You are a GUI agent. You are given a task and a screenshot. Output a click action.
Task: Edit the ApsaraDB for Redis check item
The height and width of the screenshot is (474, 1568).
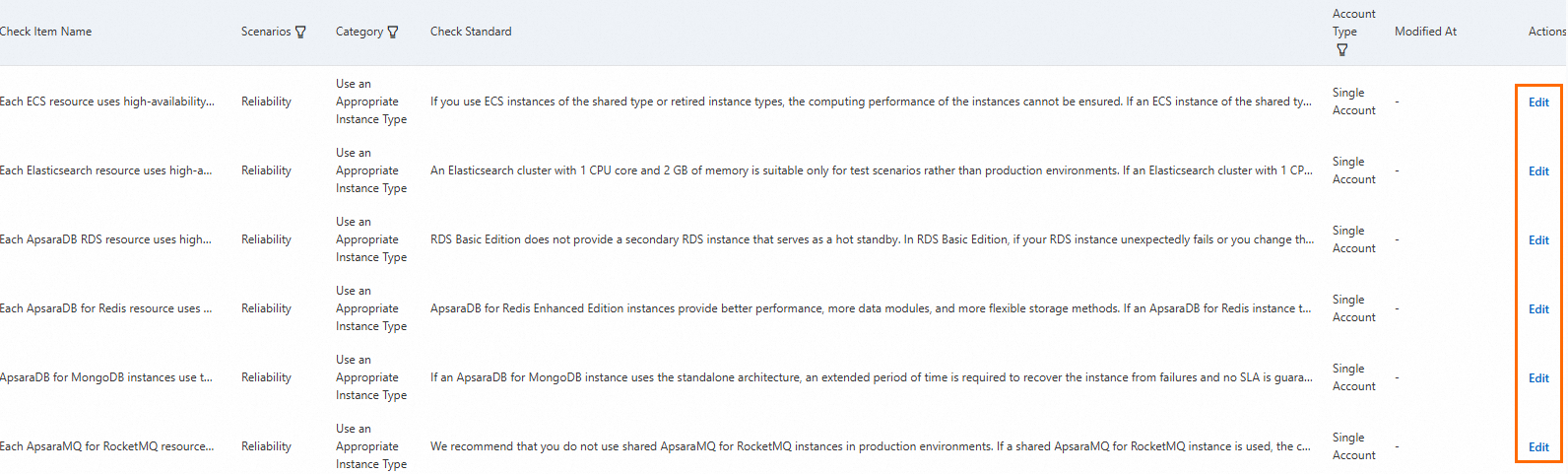point(1538,309)
